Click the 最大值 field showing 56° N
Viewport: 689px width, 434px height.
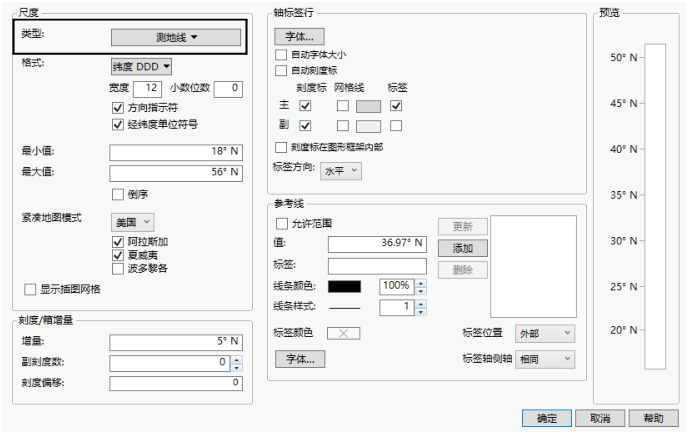point(176,173)
